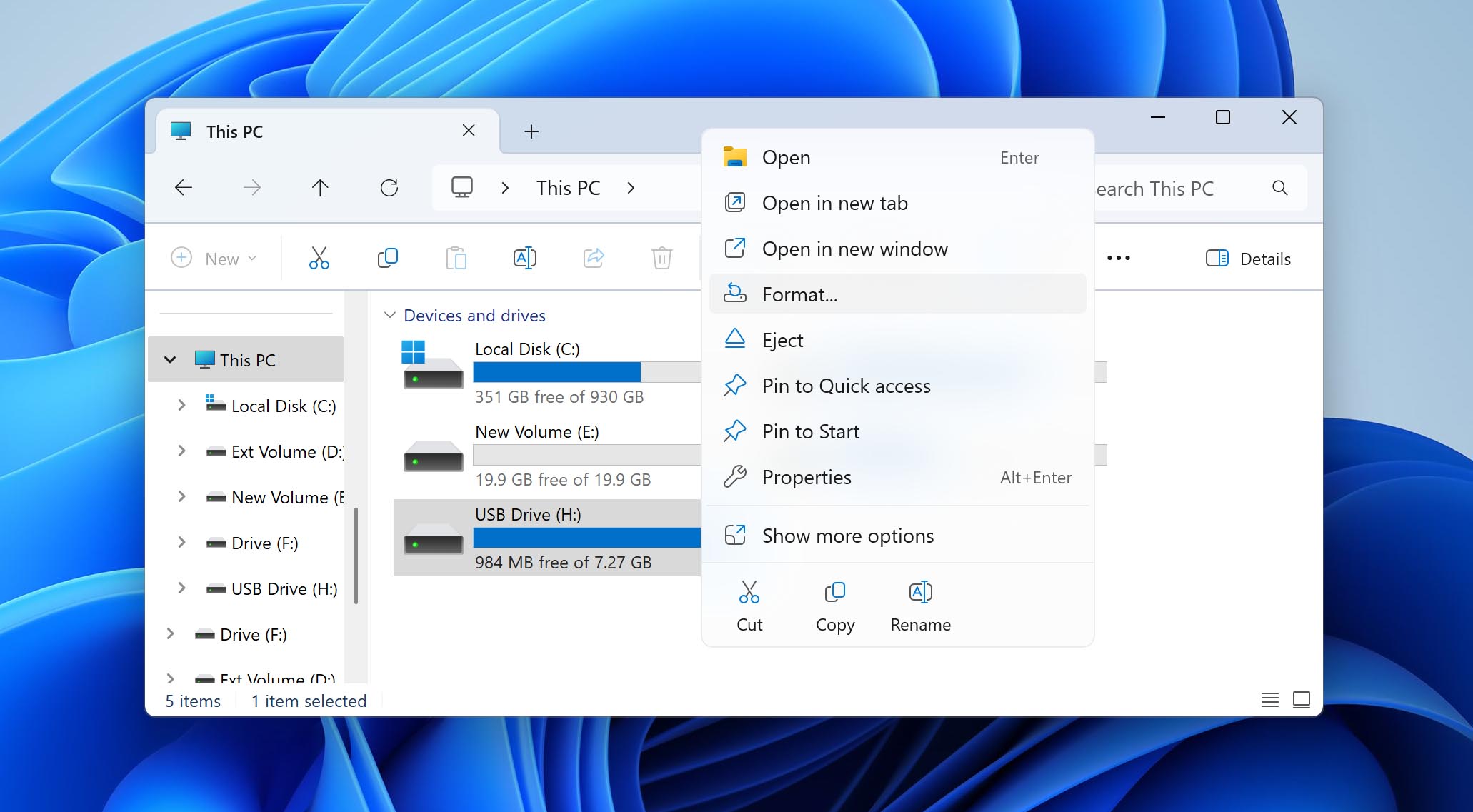Click This PC in the address breadcrumb

pyautogui.click(x=569, y=188)
